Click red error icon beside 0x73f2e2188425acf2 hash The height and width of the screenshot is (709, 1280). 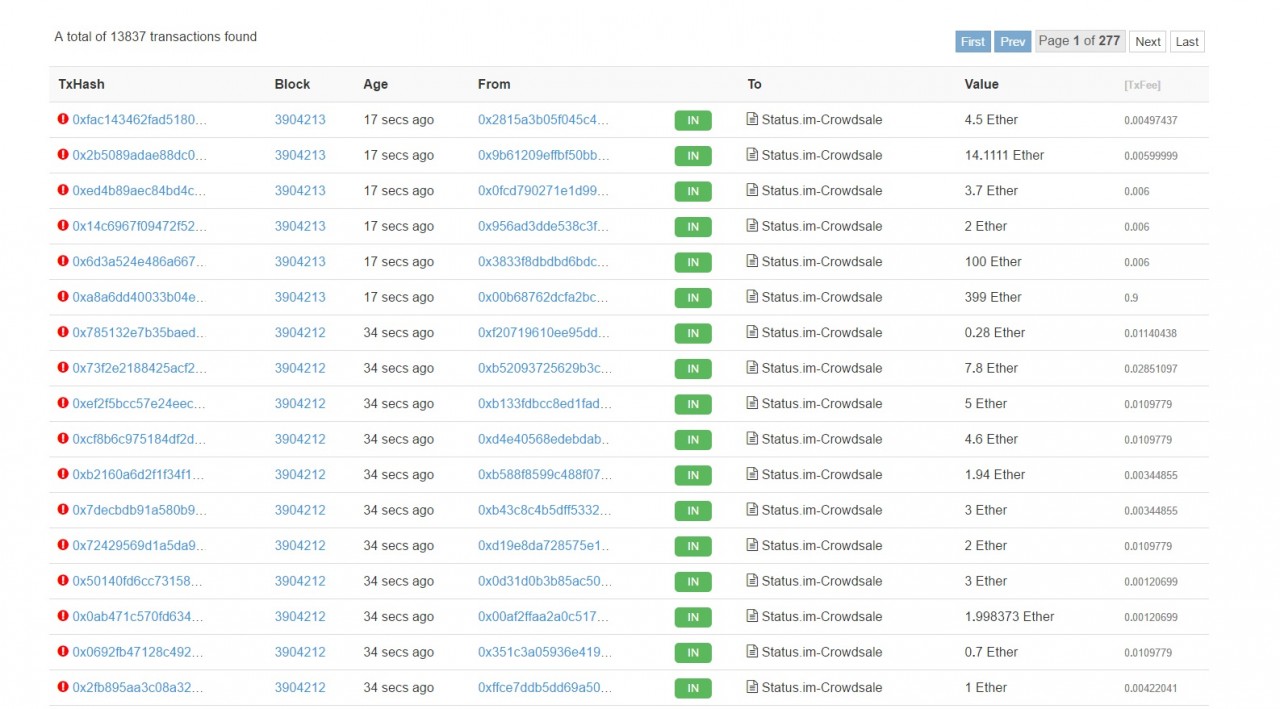pyautogui.click(x=64, y=368)
